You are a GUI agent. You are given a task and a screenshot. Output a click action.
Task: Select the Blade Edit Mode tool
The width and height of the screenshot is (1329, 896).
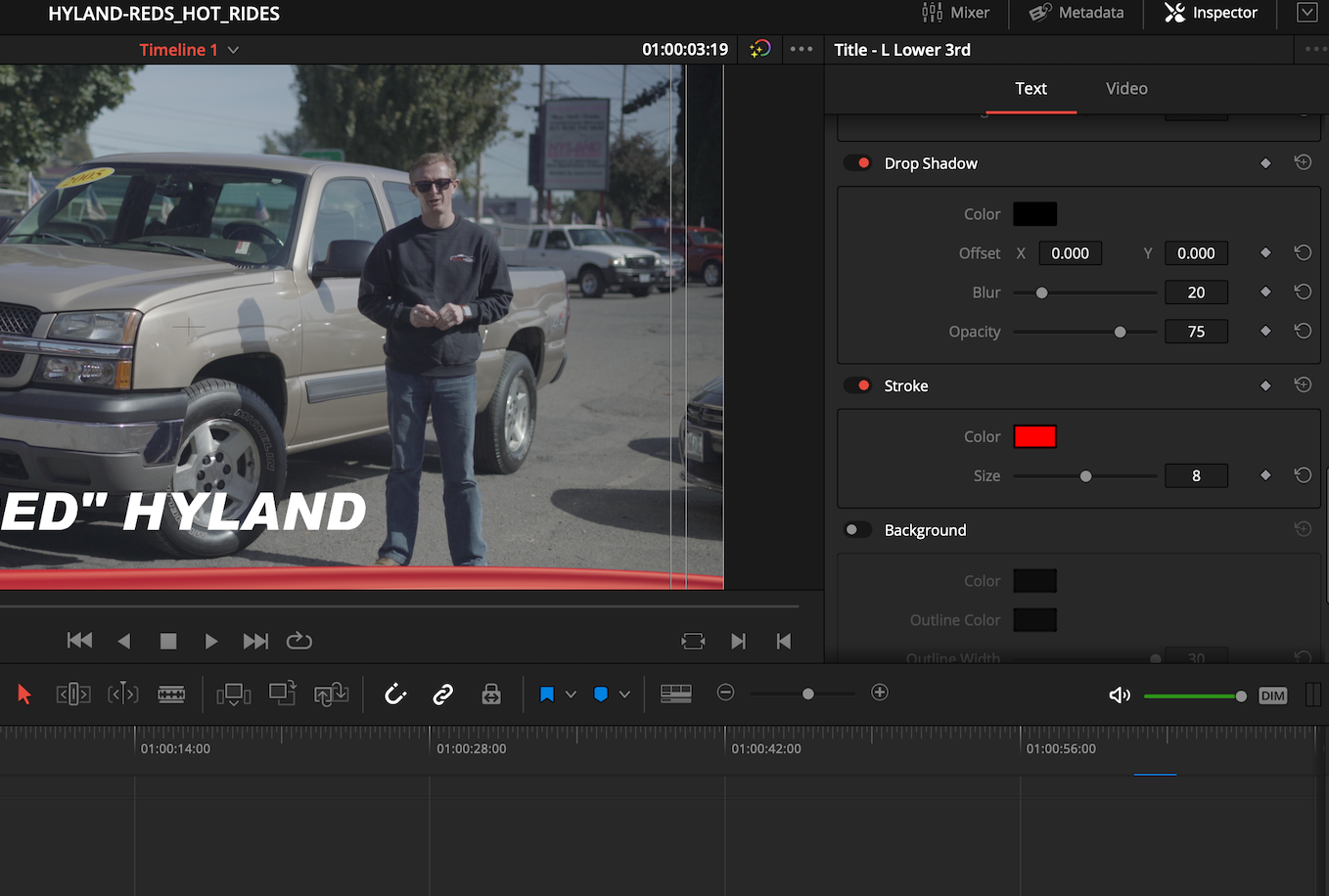pos(171,694)
